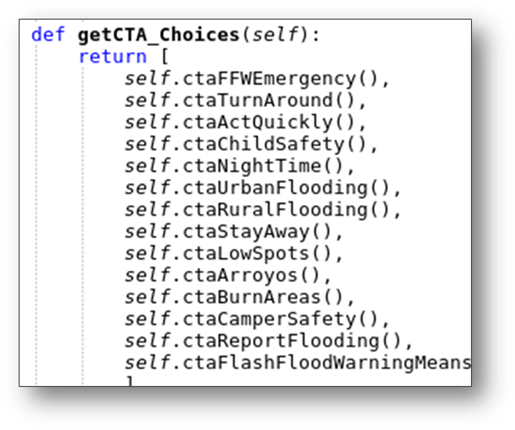
Task: Click the def keyword
Action: (x=48, y=35)
